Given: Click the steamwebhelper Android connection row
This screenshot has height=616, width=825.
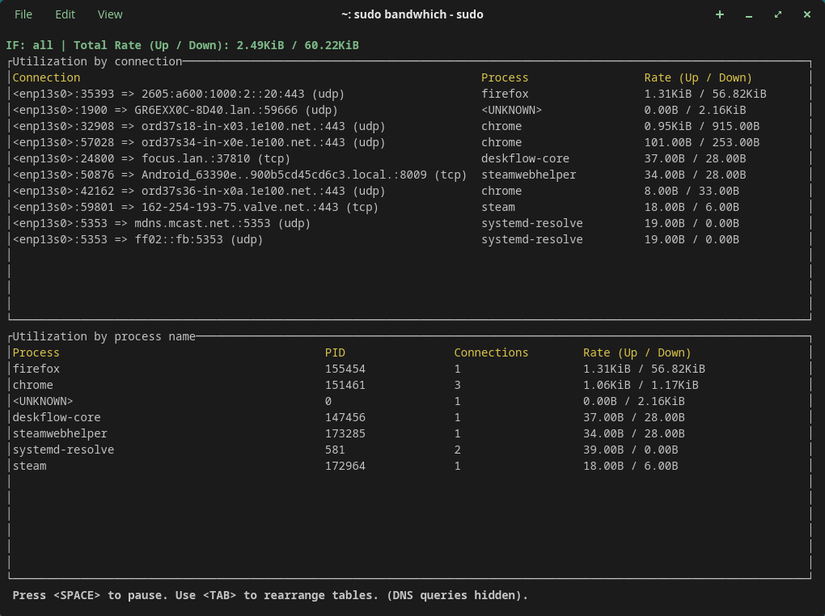Looking at the screenshot, I should click(240, 175).
